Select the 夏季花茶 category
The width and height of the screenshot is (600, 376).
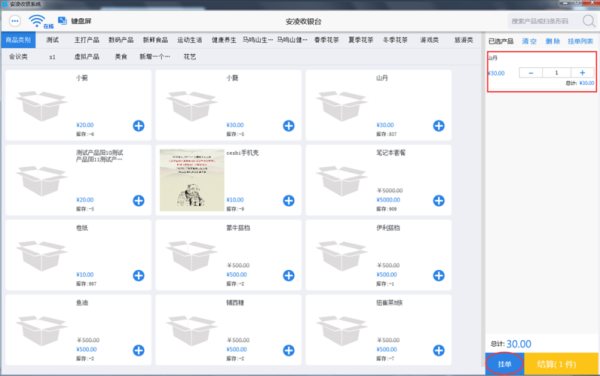pyautogui.click(x=361, y=40)
